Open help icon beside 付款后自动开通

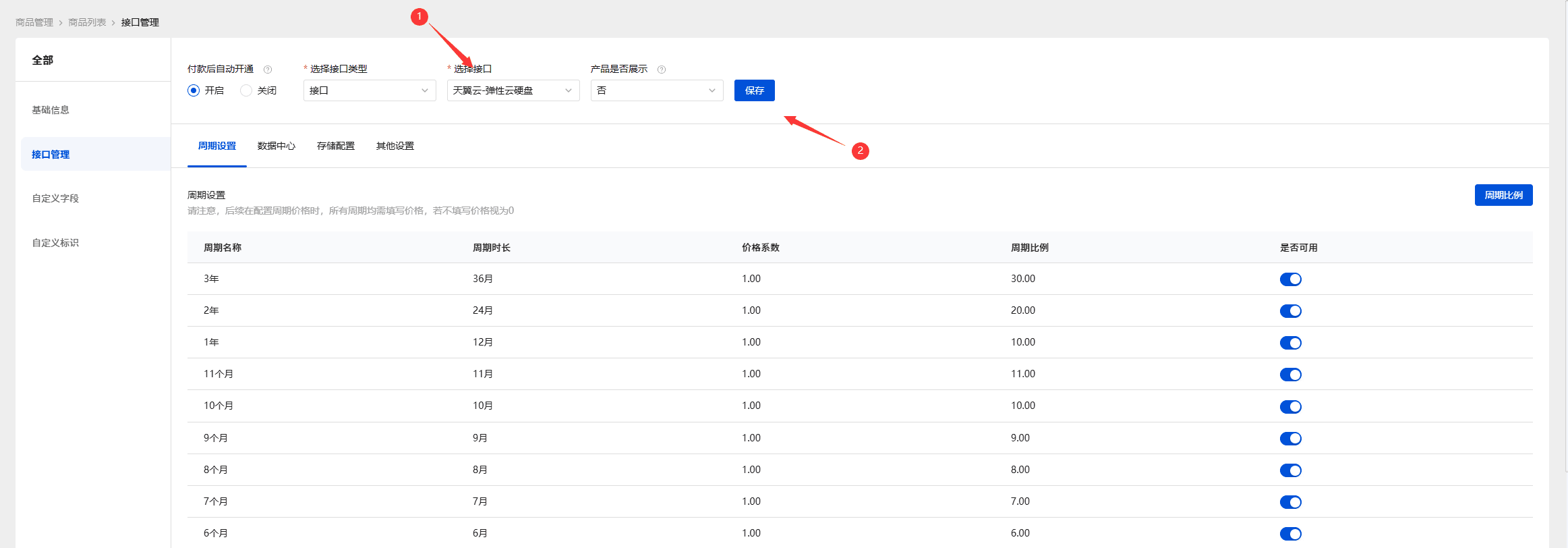pos(268,70)
